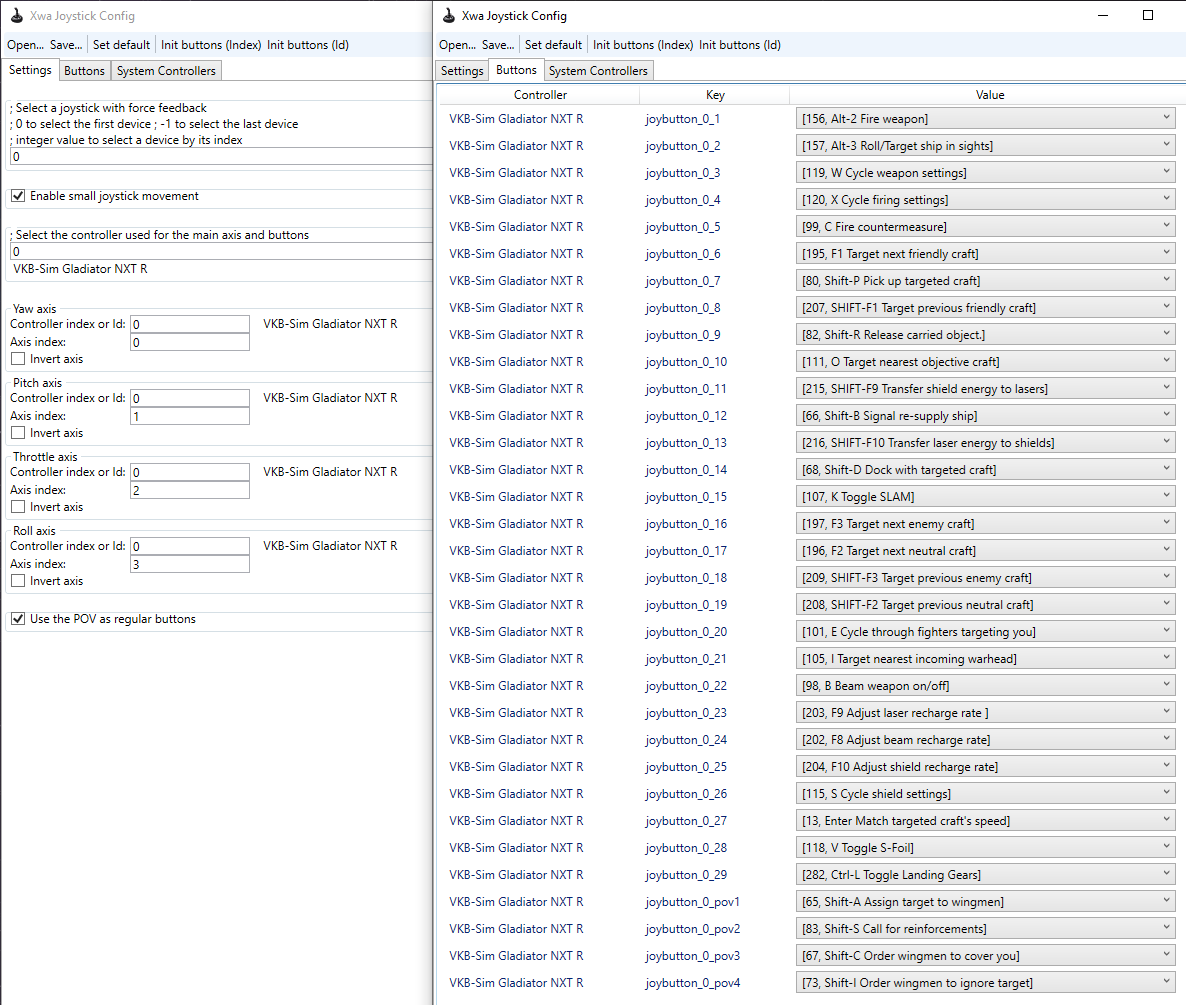Switch to Settings tab in right window
1186x1005 pixels.
click(461, 70)
